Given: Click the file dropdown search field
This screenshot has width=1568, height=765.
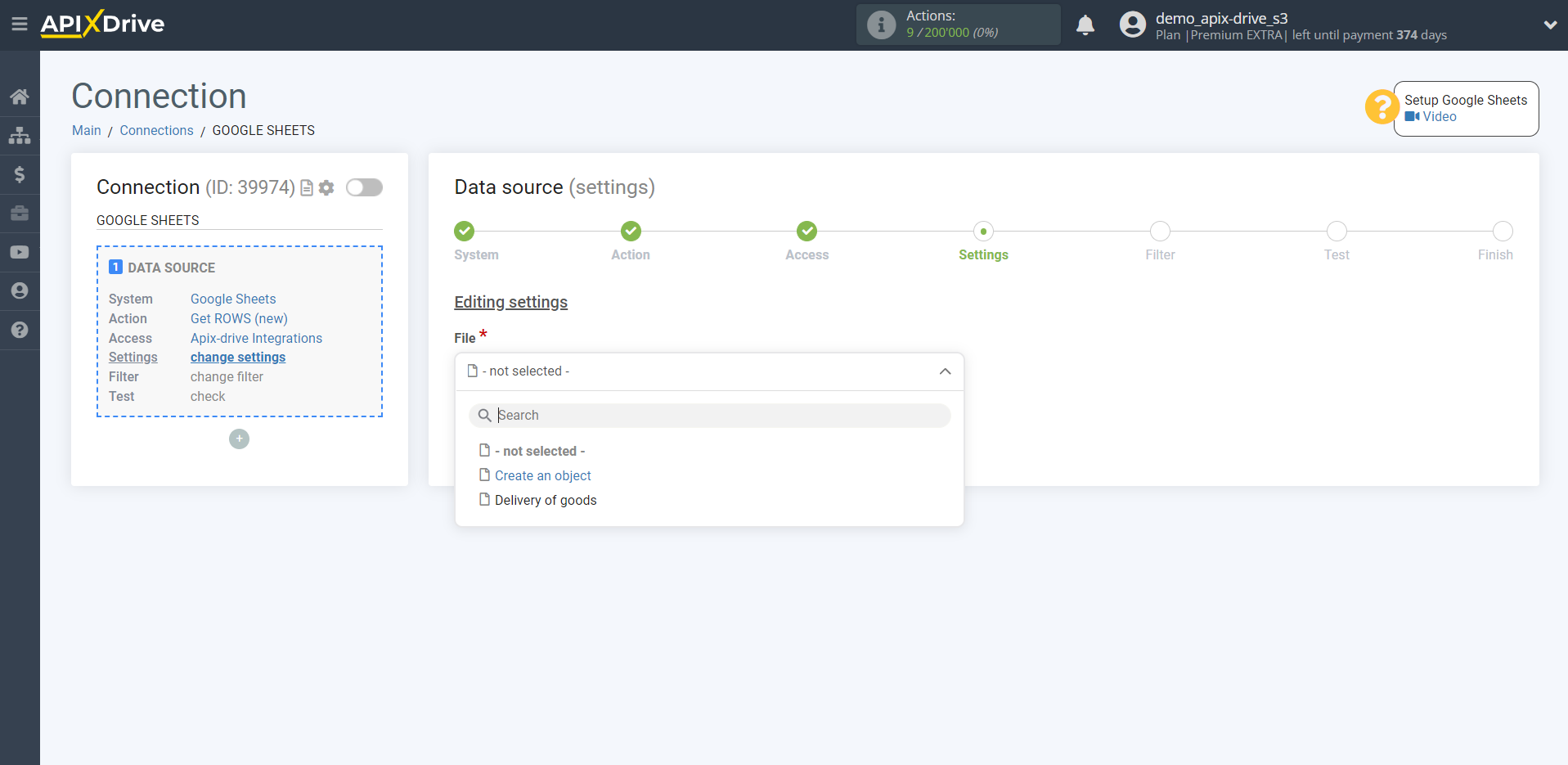Looking at the screenshot, I should tap(709, 416).
